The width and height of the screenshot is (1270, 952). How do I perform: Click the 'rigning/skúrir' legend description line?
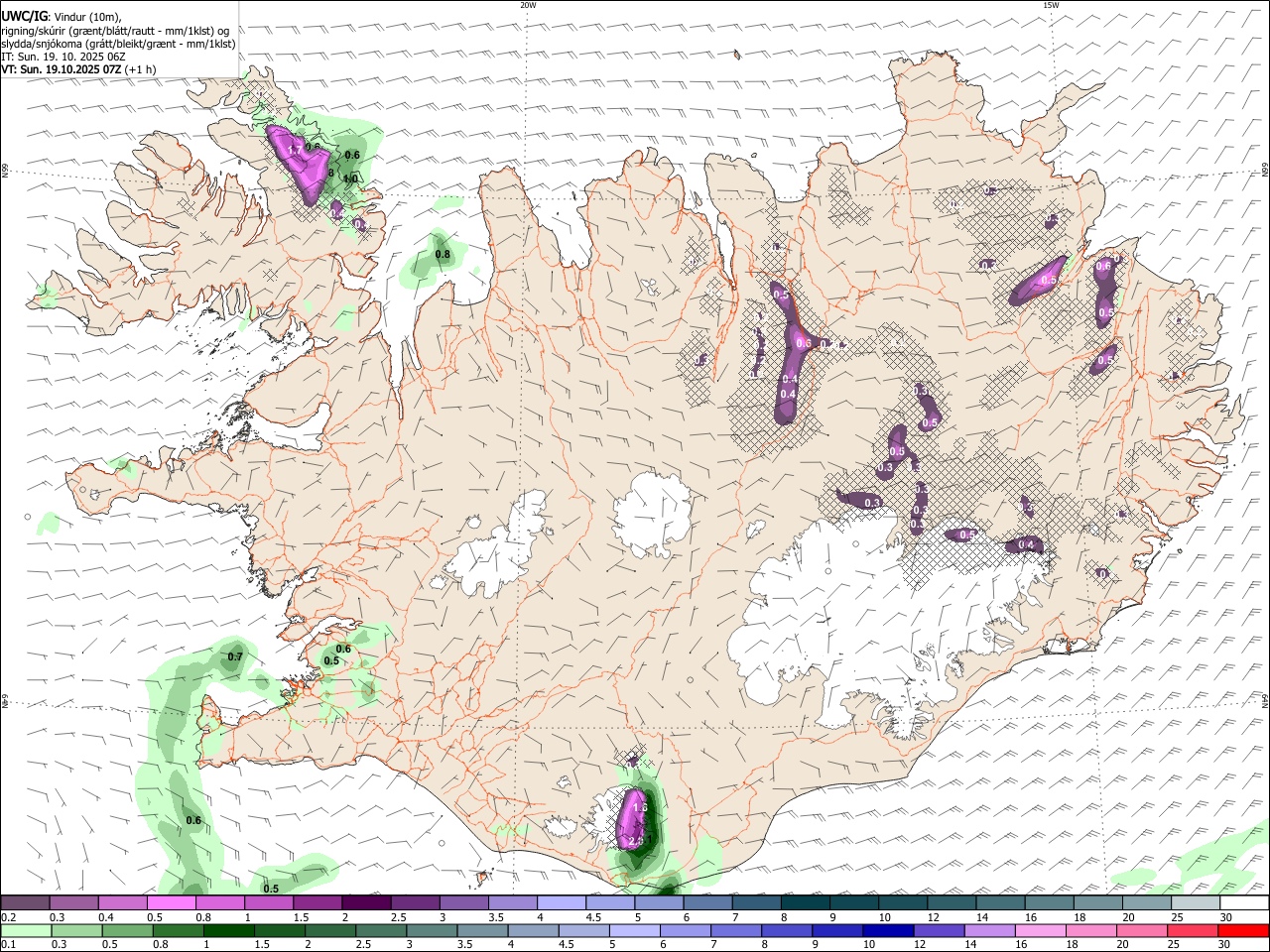tap(115, 31)
